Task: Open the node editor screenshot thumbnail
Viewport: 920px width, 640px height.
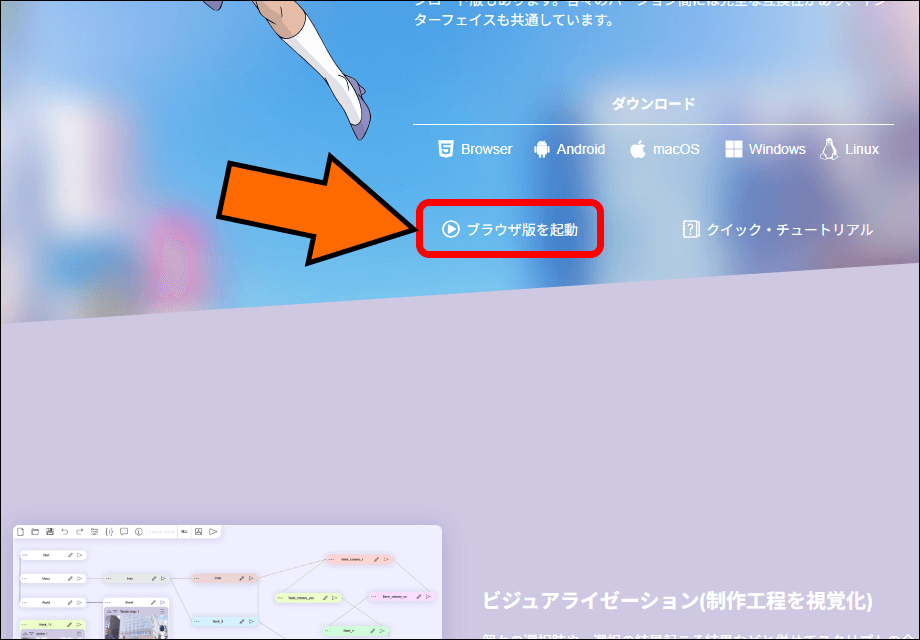Action: click(227, 583)
